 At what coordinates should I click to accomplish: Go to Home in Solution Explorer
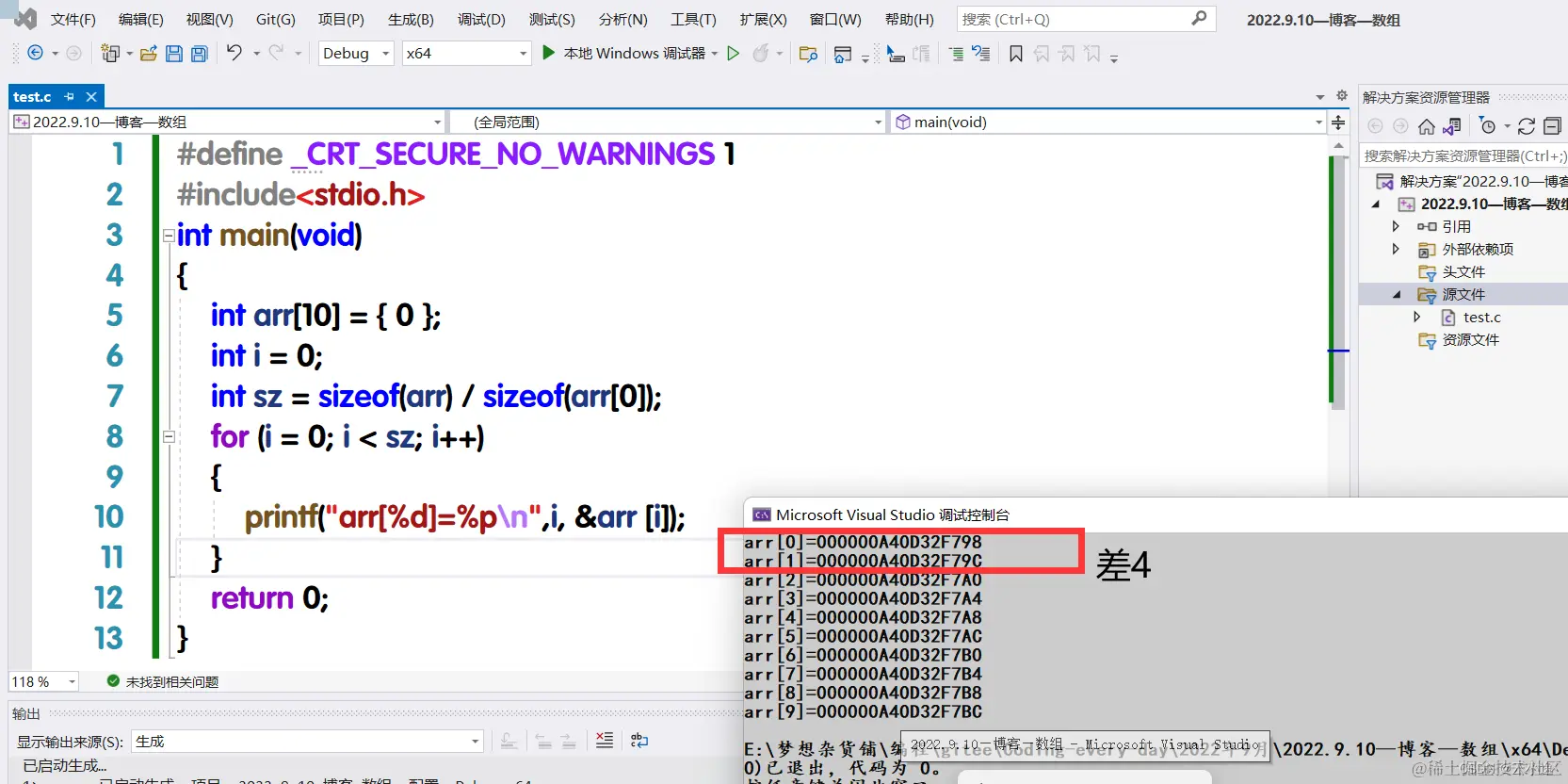pyautogui.click(x=1427, y=126)
